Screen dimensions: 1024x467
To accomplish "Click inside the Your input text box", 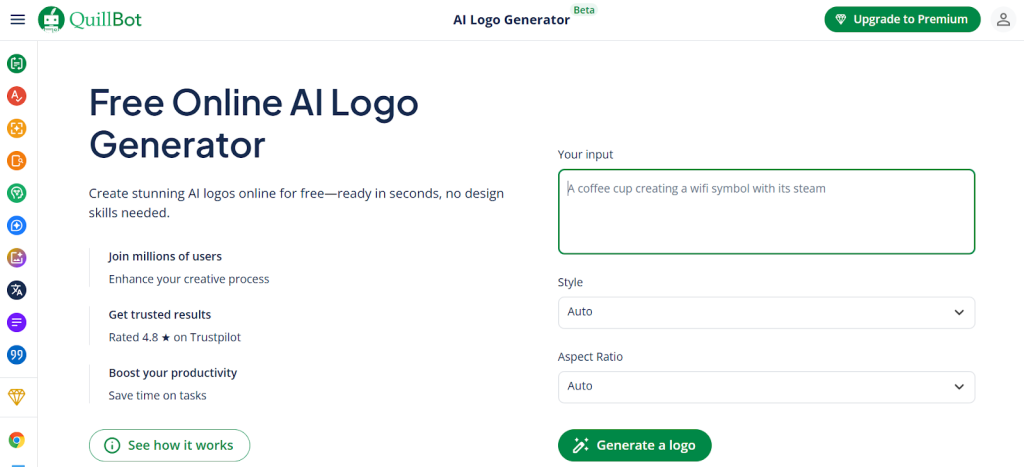I will (x=765, y=212).
